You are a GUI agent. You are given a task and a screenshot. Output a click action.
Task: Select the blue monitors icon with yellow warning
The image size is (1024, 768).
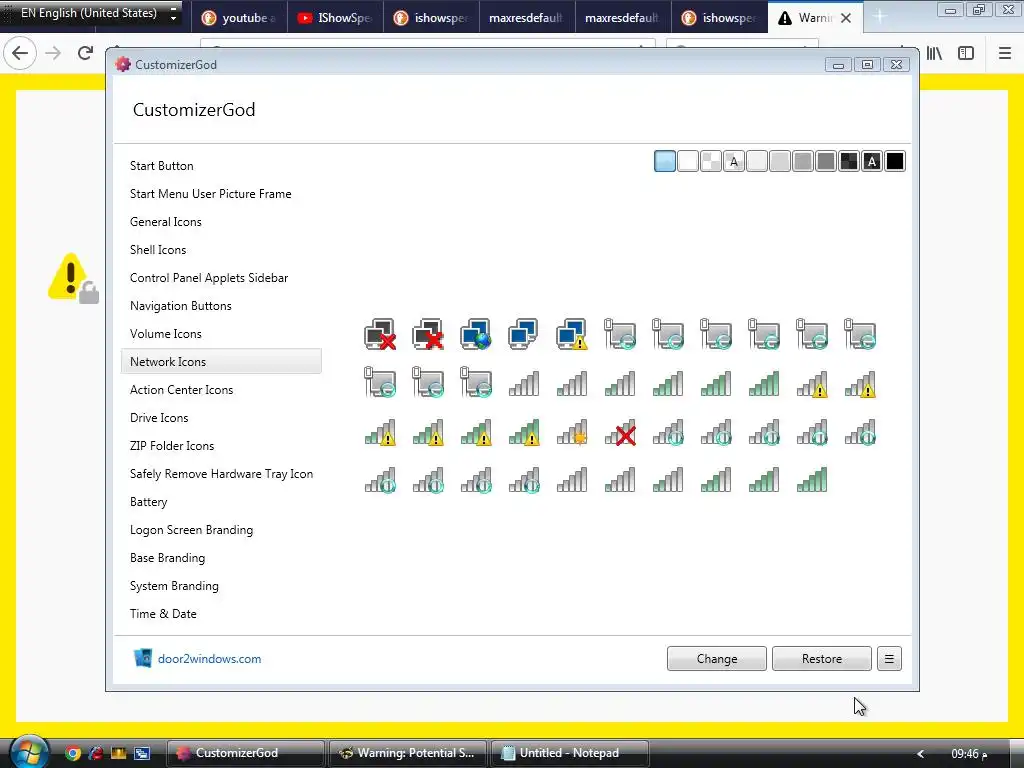coord(572,334)
